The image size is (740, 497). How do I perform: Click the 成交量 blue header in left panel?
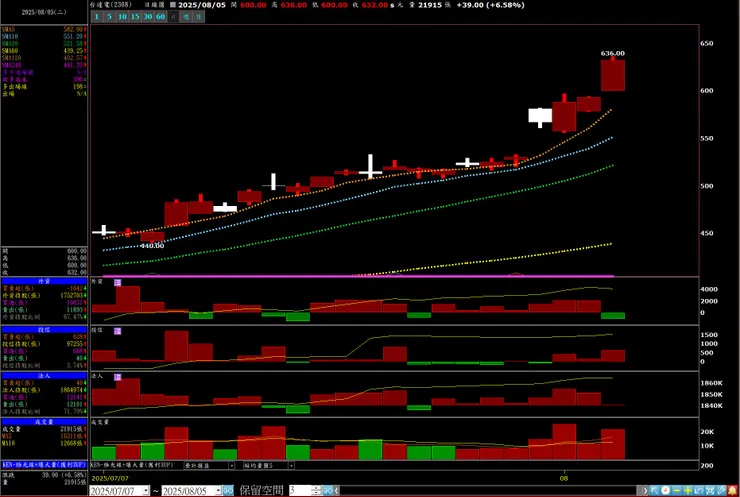click(x=44, y=421)
